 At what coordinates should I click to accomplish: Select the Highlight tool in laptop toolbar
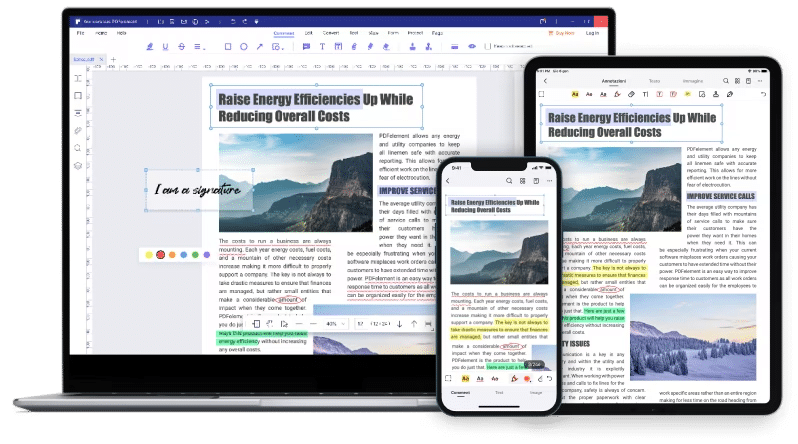pos(149,46)
